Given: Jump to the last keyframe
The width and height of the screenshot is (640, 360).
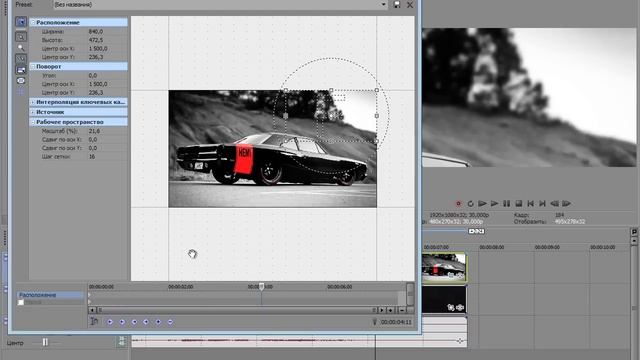Looking at the screenshot, I should [146, 322].
